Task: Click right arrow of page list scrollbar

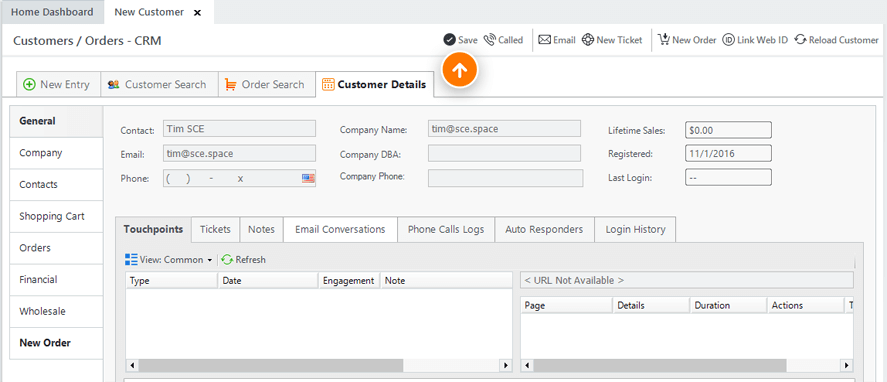Action: click(x=846, y=366)
